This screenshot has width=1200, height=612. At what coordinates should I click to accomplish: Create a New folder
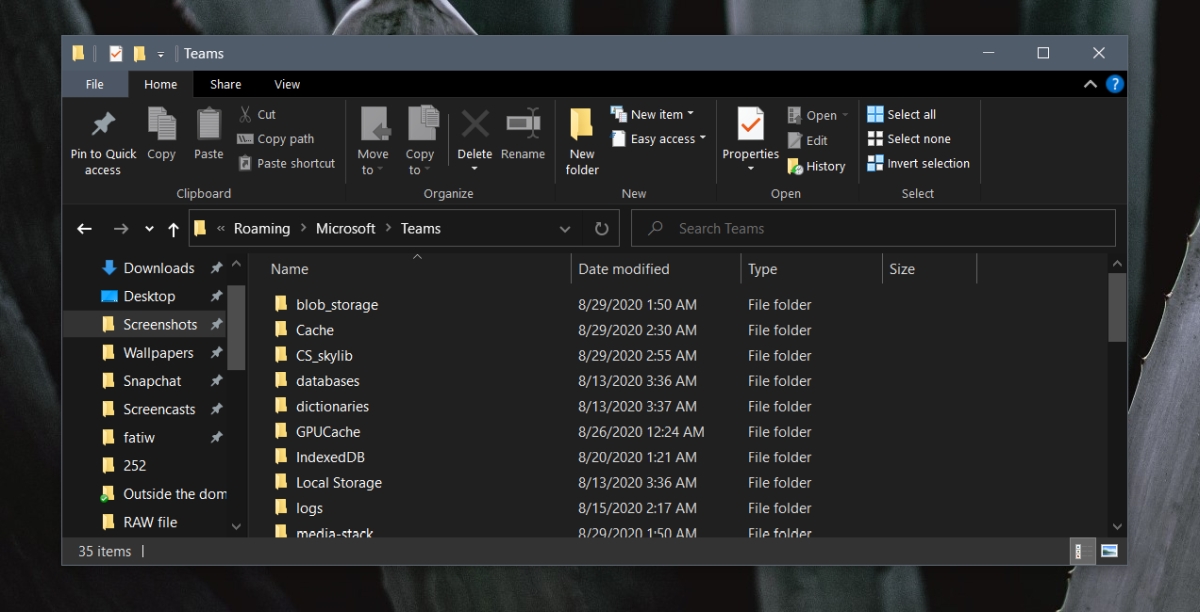(x=581, y=140)
